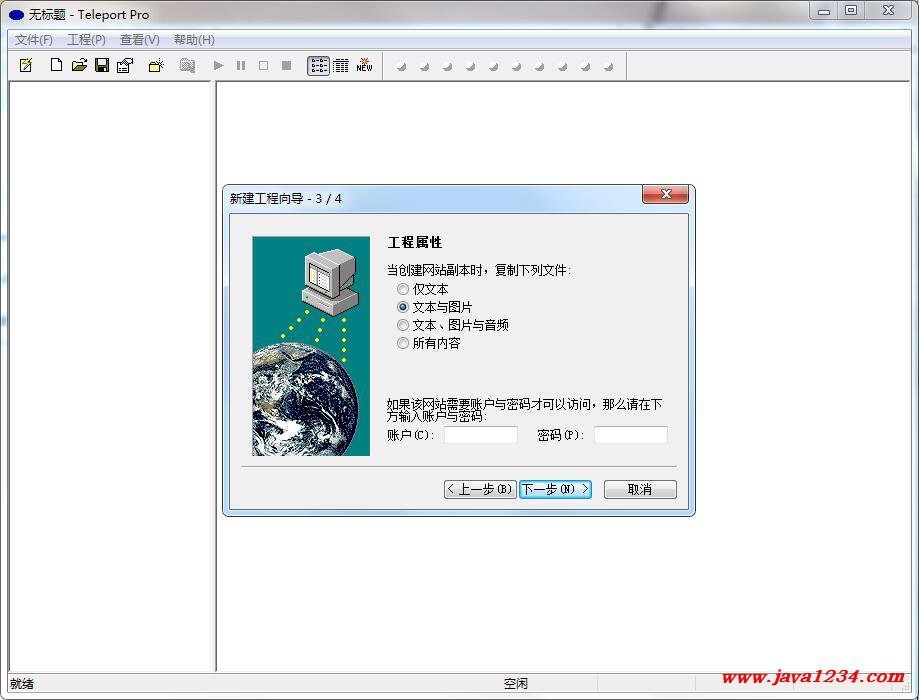Choose 所有内容 radio option
Screen dimensions: 919x700
[428, 343]
